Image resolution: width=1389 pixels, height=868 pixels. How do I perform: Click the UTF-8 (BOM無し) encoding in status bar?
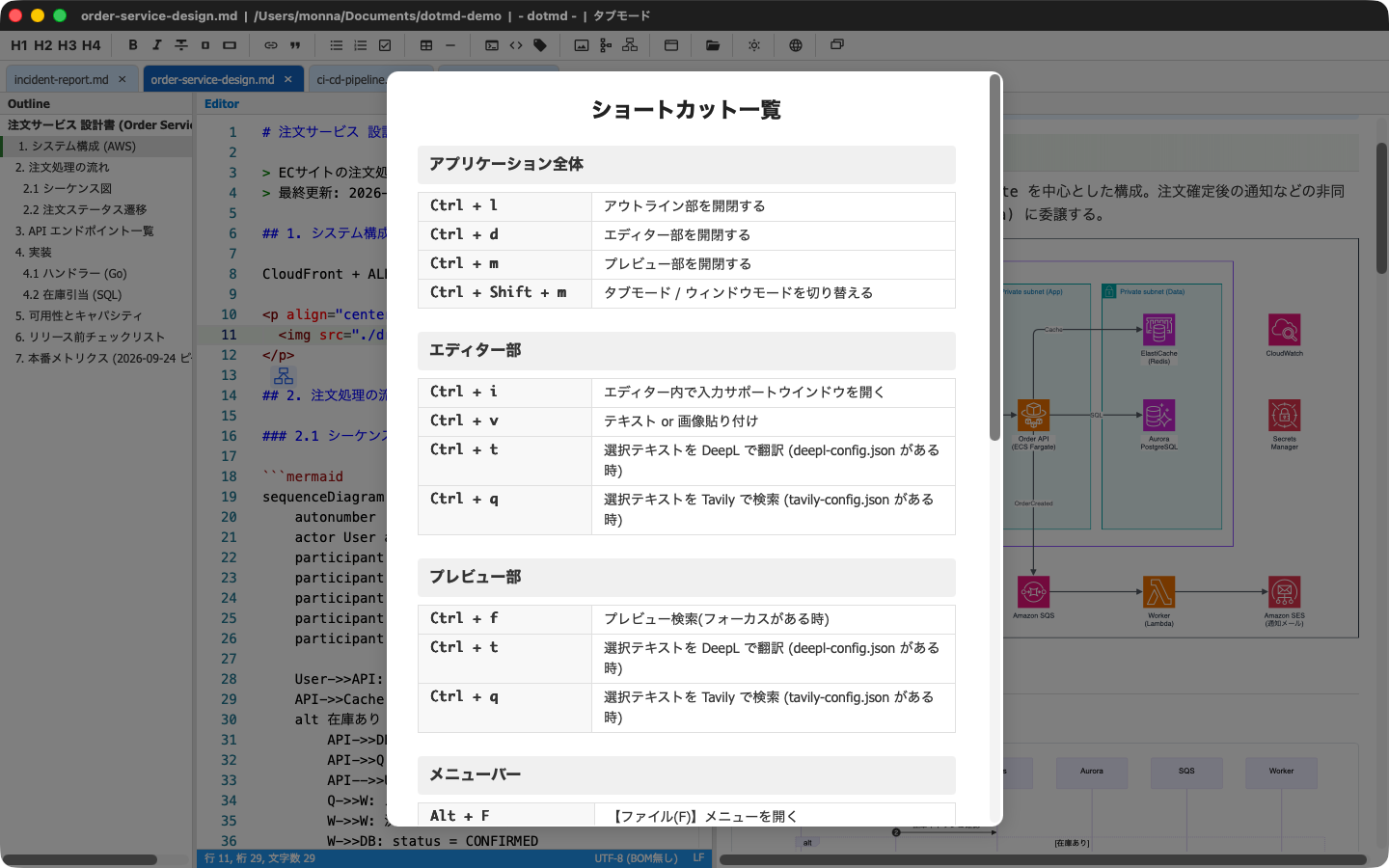coord(636,858)
